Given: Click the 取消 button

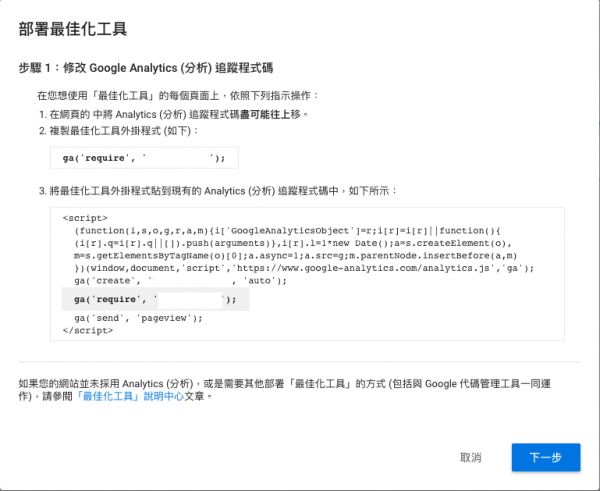Looking at the screenshot, I should [x=470, y=457].
